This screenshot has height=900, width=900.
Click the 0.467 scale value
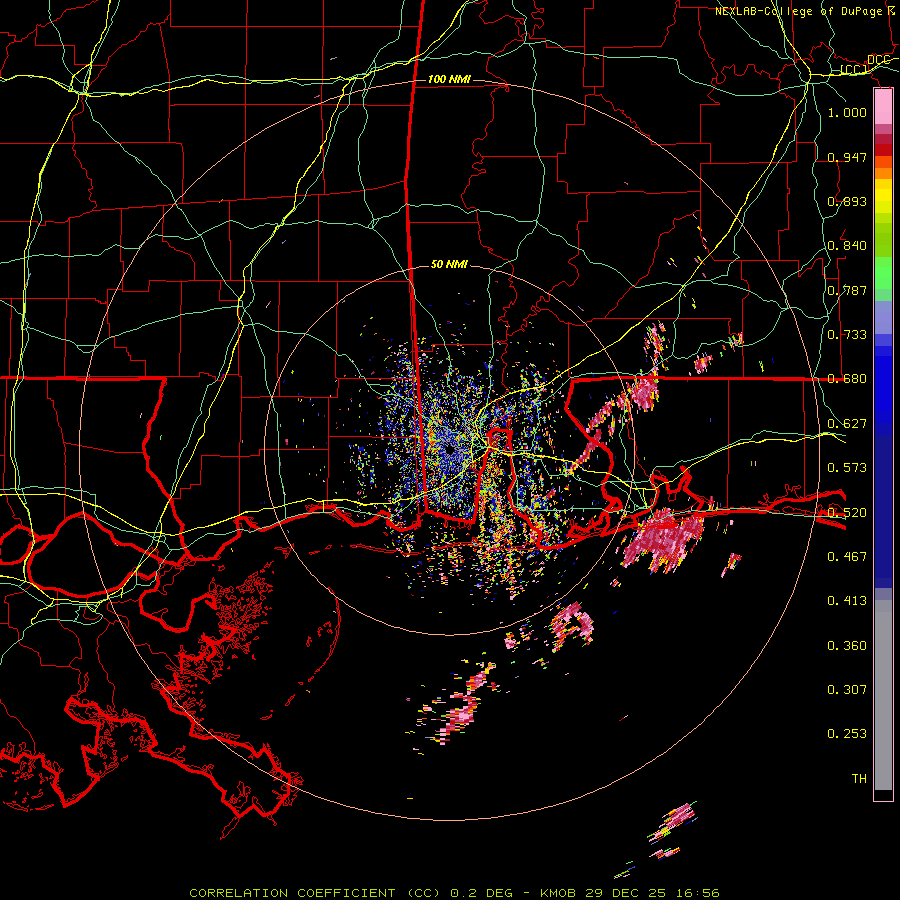(847, 556)
